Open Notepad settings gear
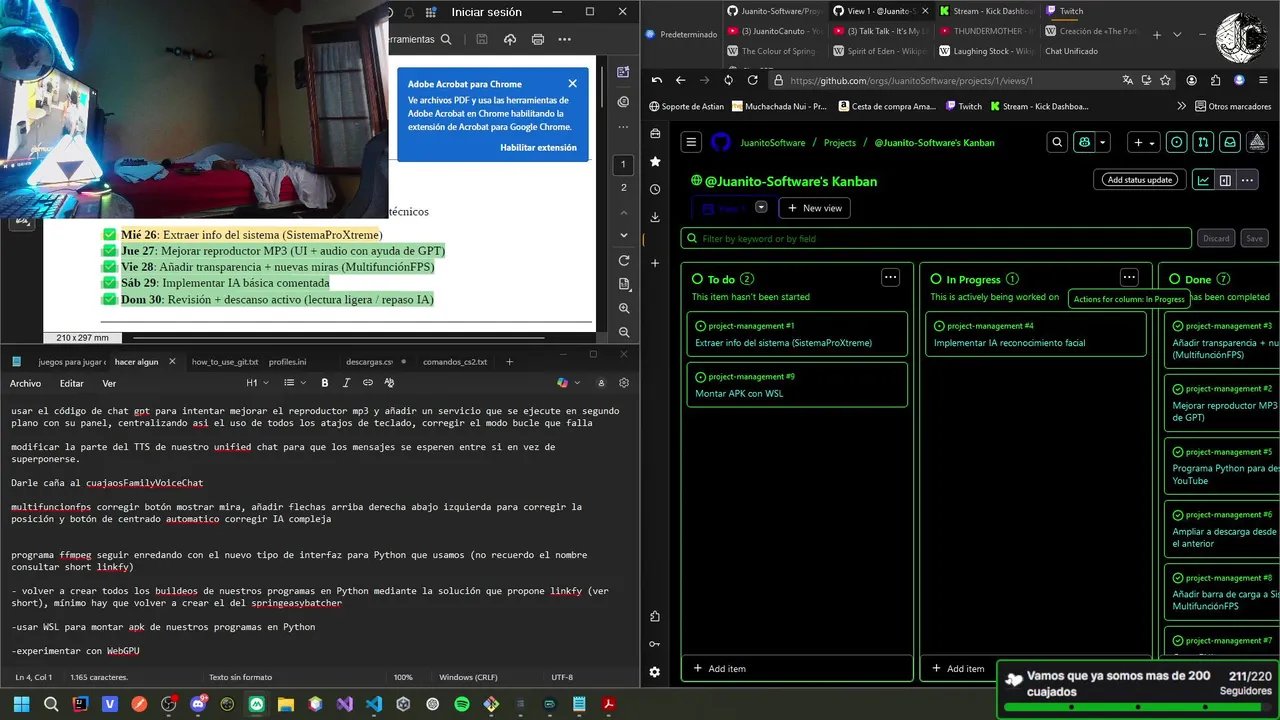This screenshot has width=1280, height=720. tap(624, 383)
